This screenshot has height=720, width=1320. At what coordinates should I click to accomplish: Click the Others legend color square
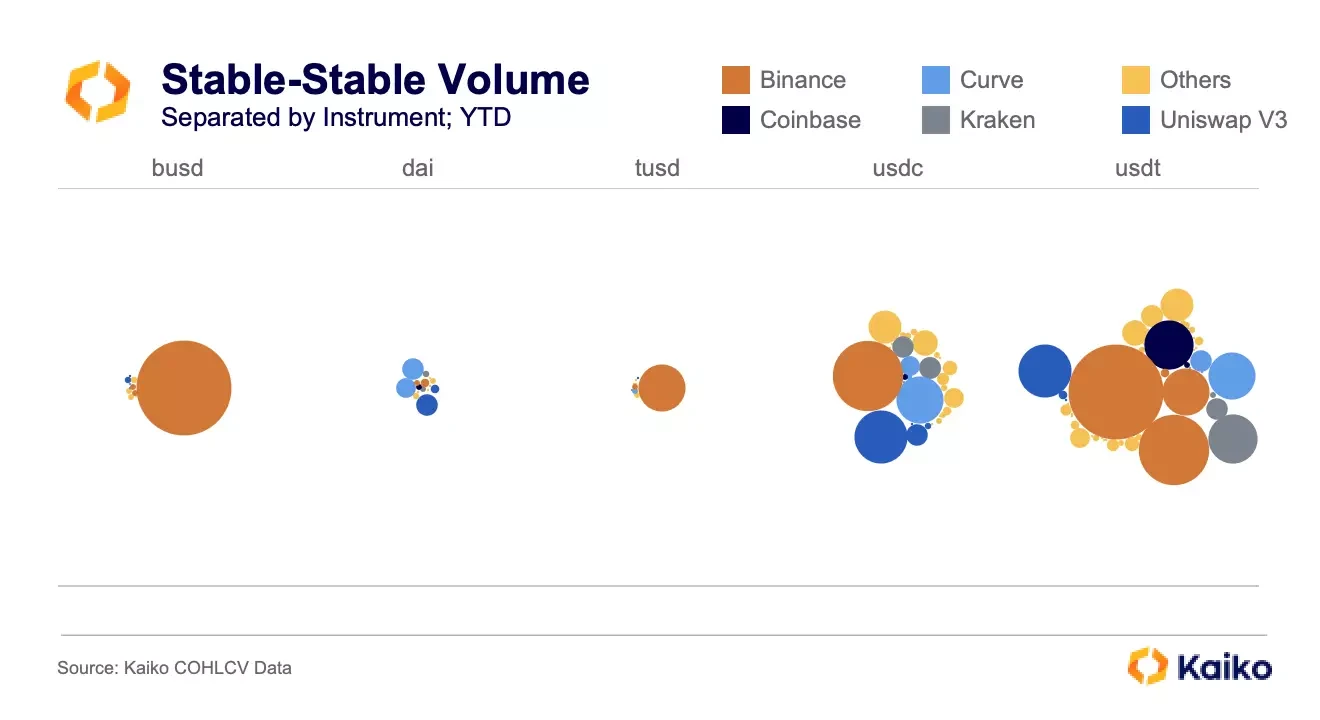(1135, 80)
